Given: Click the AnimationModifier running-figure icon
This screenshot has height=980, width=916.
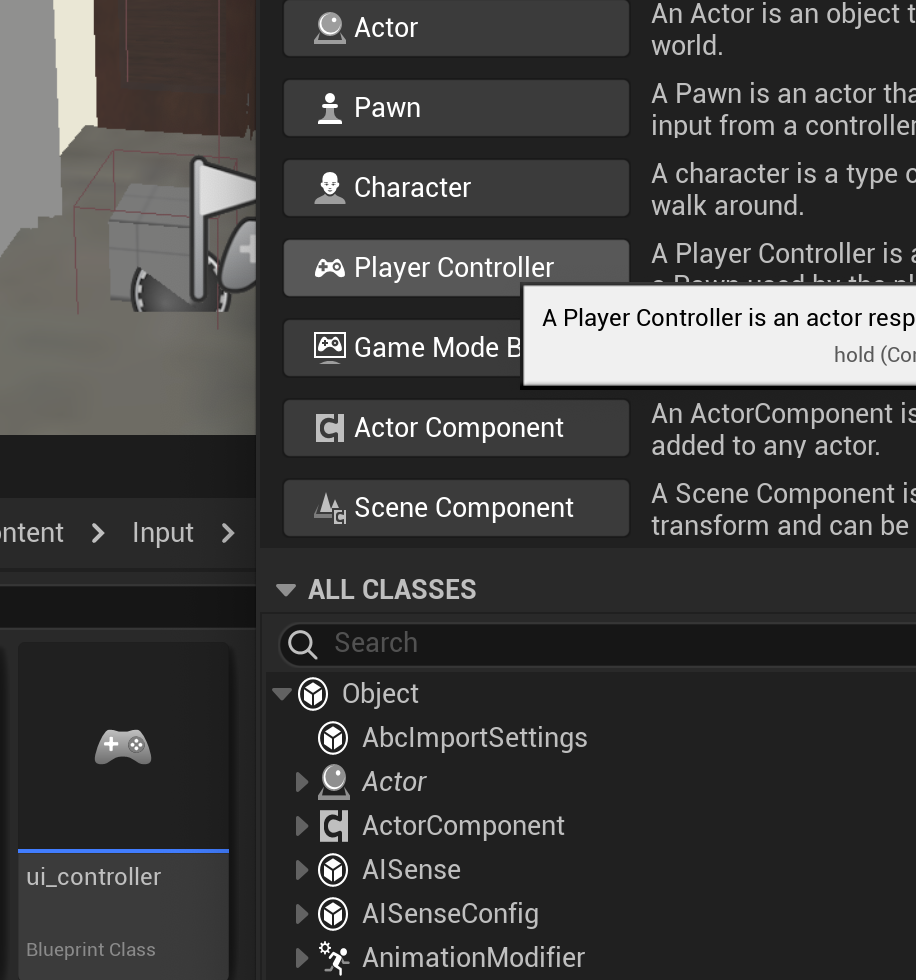Looking at the screenshot, I should [x=333, y=958].
